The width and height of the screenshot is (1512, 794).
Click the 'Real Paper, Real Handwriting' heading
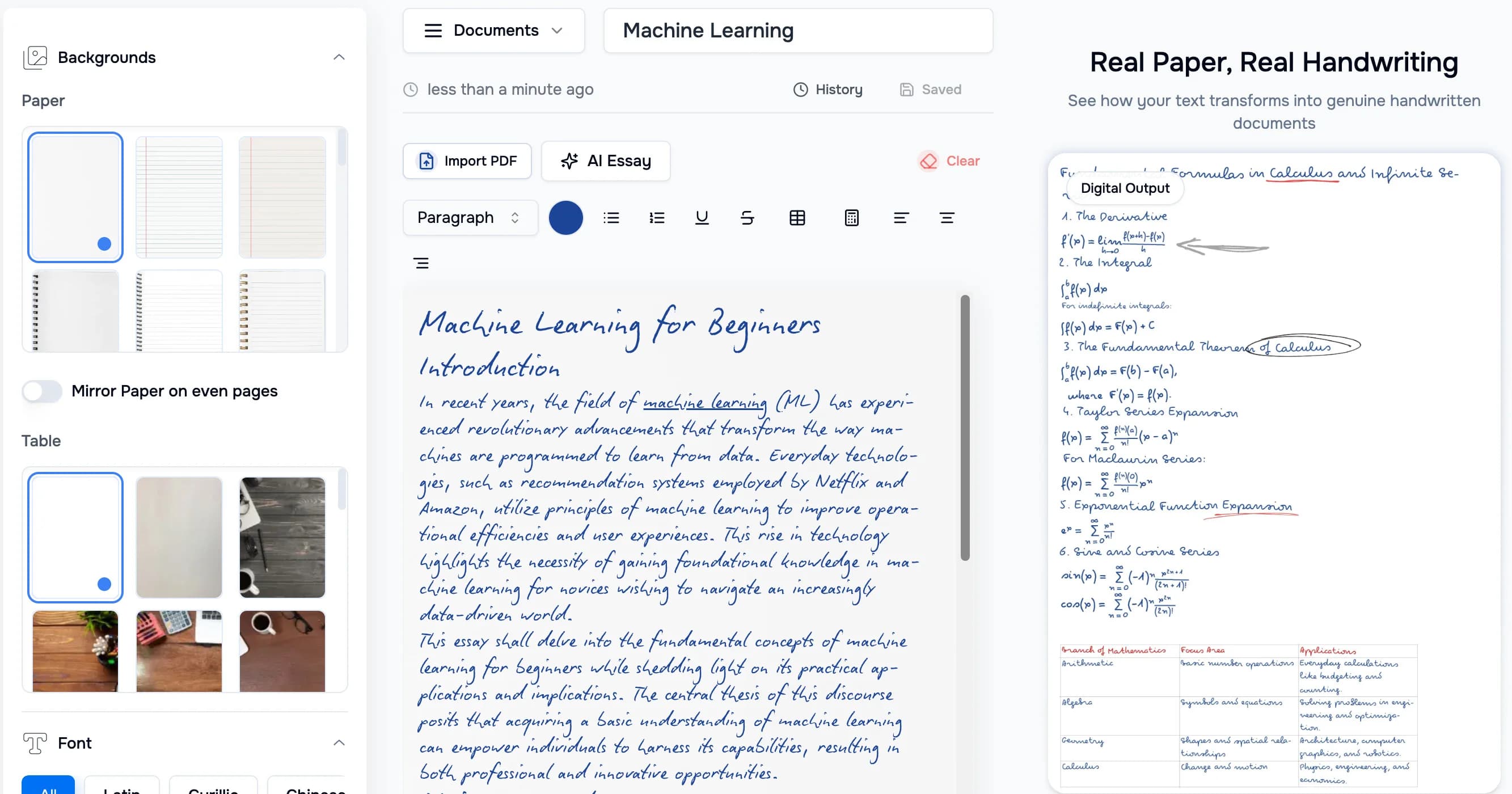[x=1274, y=62]
